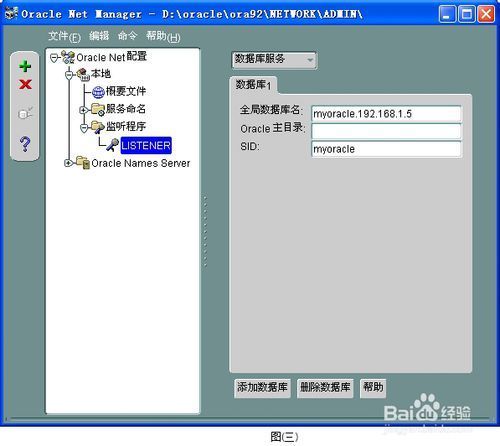Click the 添加数据库 button
The image size is (500, 446).
pos(262,388)
